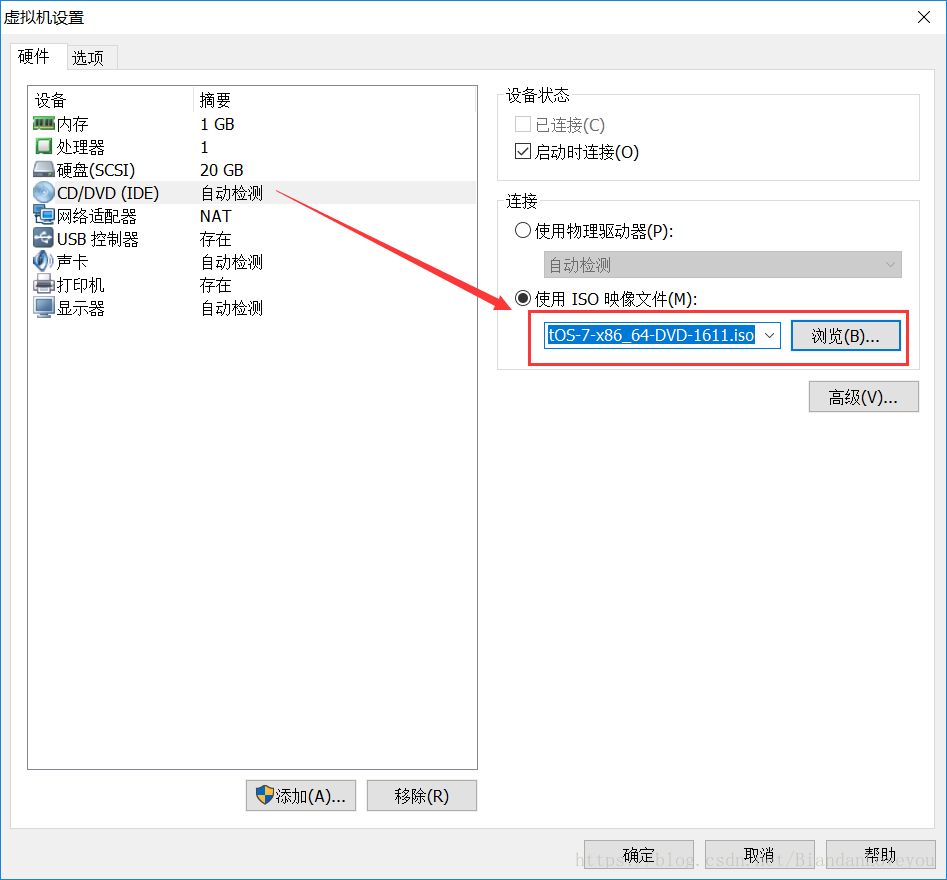Click the 浏览(B)... browse button

pos(846,336)
